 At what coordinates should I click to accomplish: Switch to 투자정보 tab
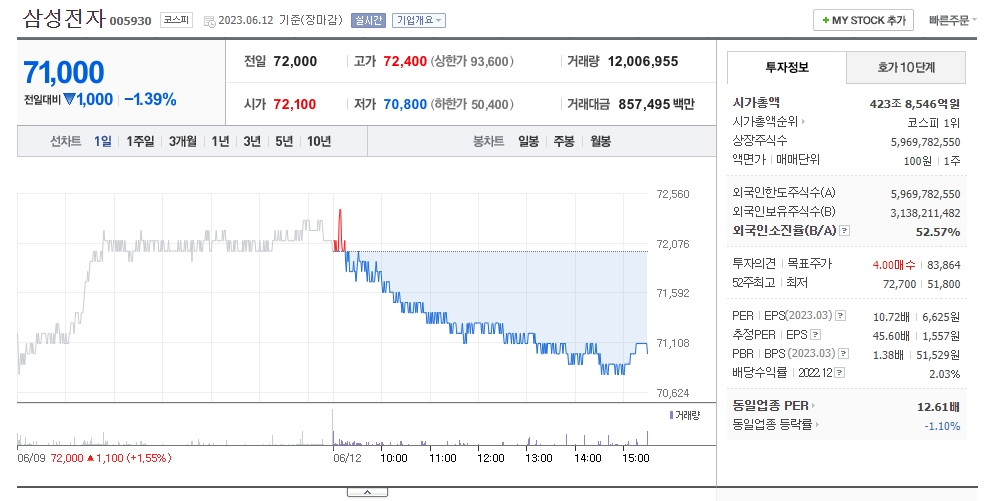click(787, 67)
